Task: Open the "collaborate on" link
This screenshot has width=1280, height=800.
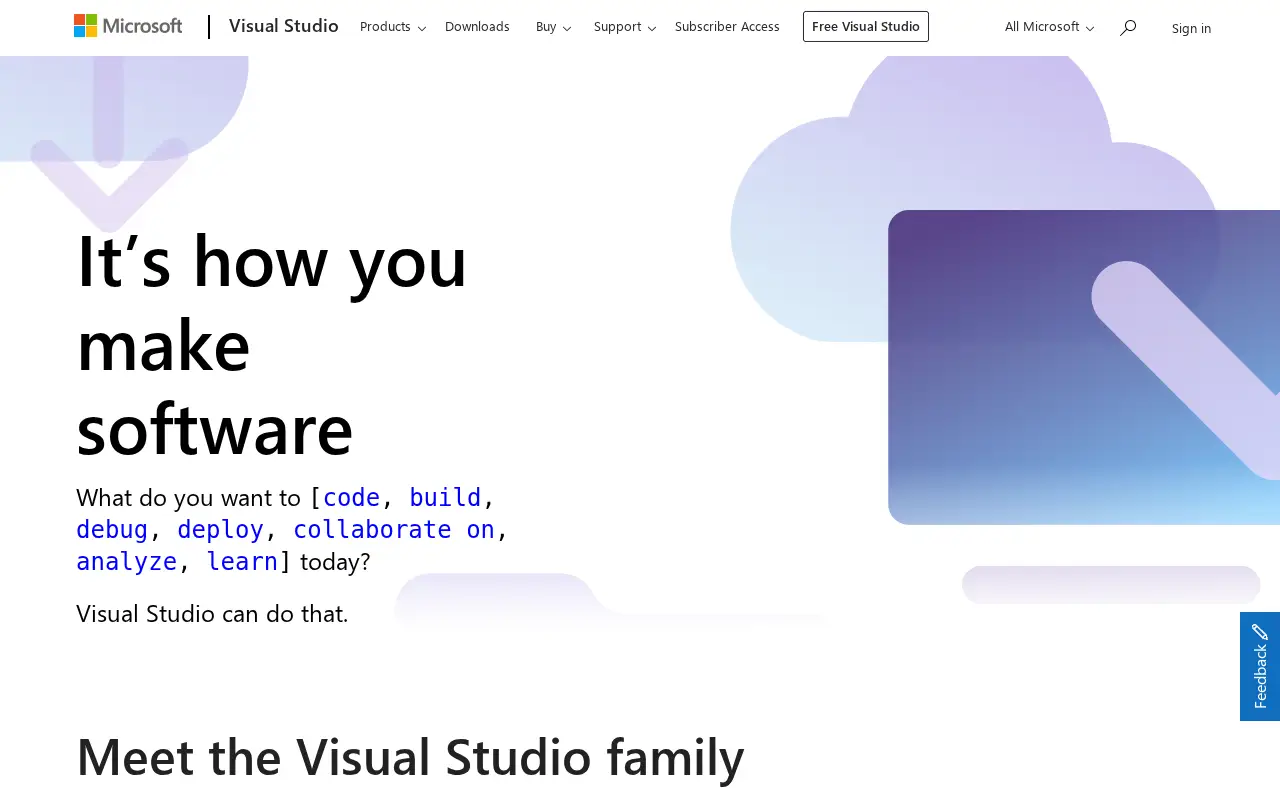Action: (394, 529)
